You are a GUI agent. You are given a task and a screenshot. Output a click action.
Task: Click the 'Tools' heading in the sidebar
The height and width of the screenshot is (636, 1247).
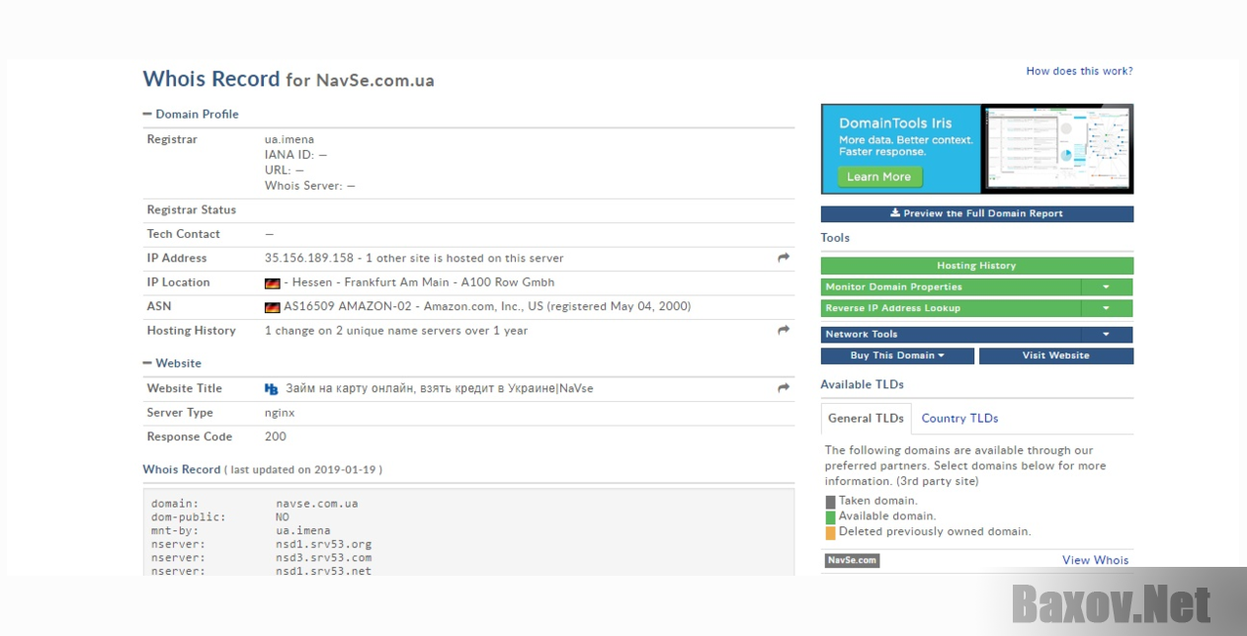click(x=835, y=238)
